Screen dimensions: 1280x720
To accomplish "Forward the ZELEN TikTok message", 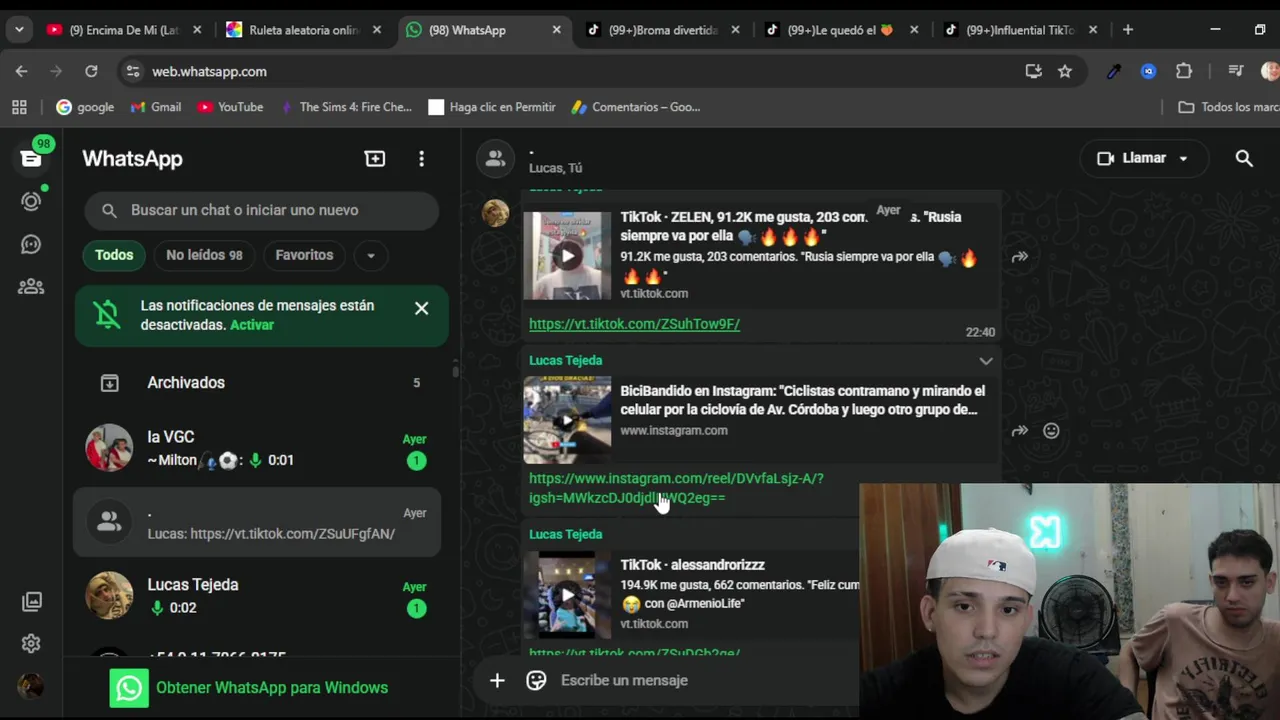I will (x=1019, y=257).
